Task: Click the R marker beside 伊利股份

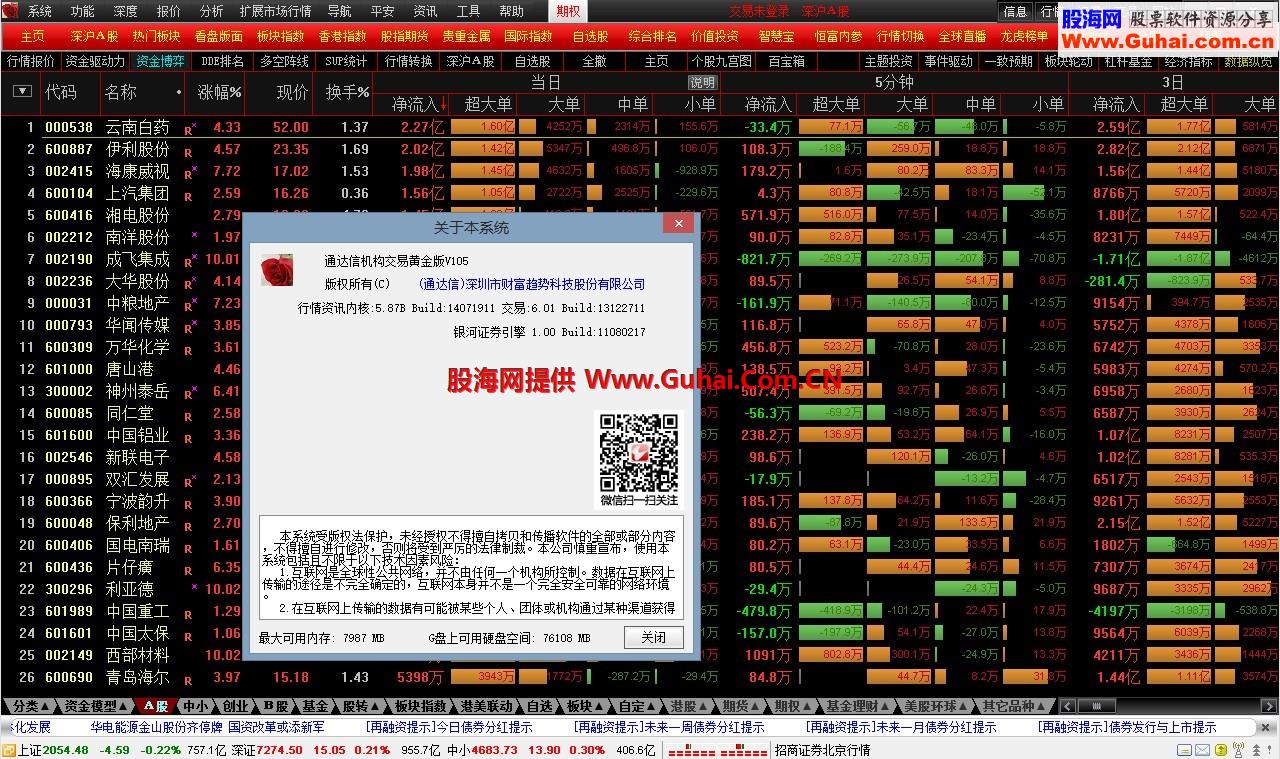Action: 188,151
